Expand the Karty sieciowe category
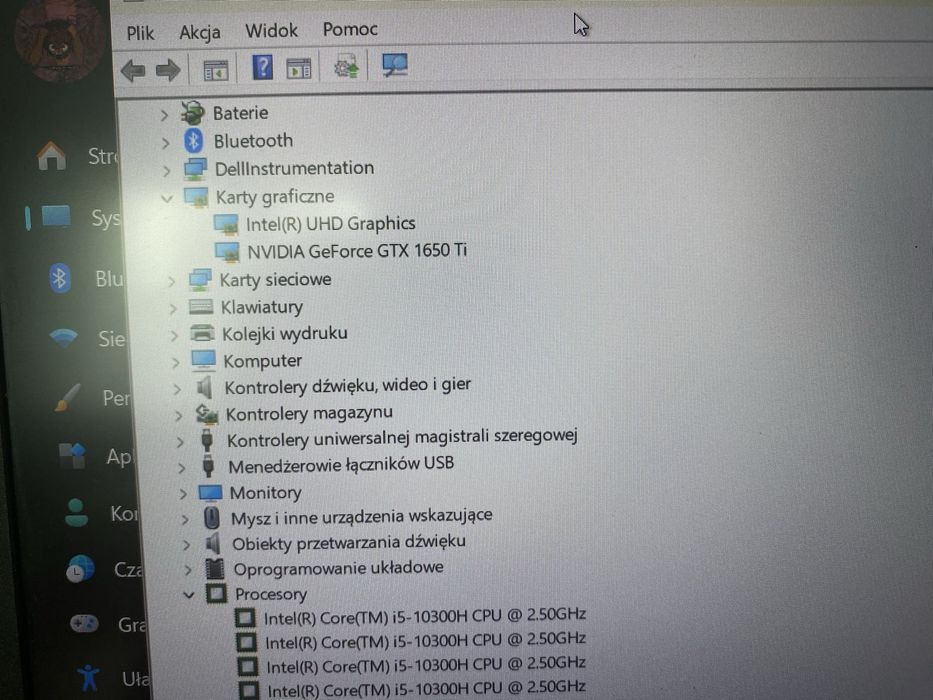Screen dimensions: 933x700 tap(171, 281)
